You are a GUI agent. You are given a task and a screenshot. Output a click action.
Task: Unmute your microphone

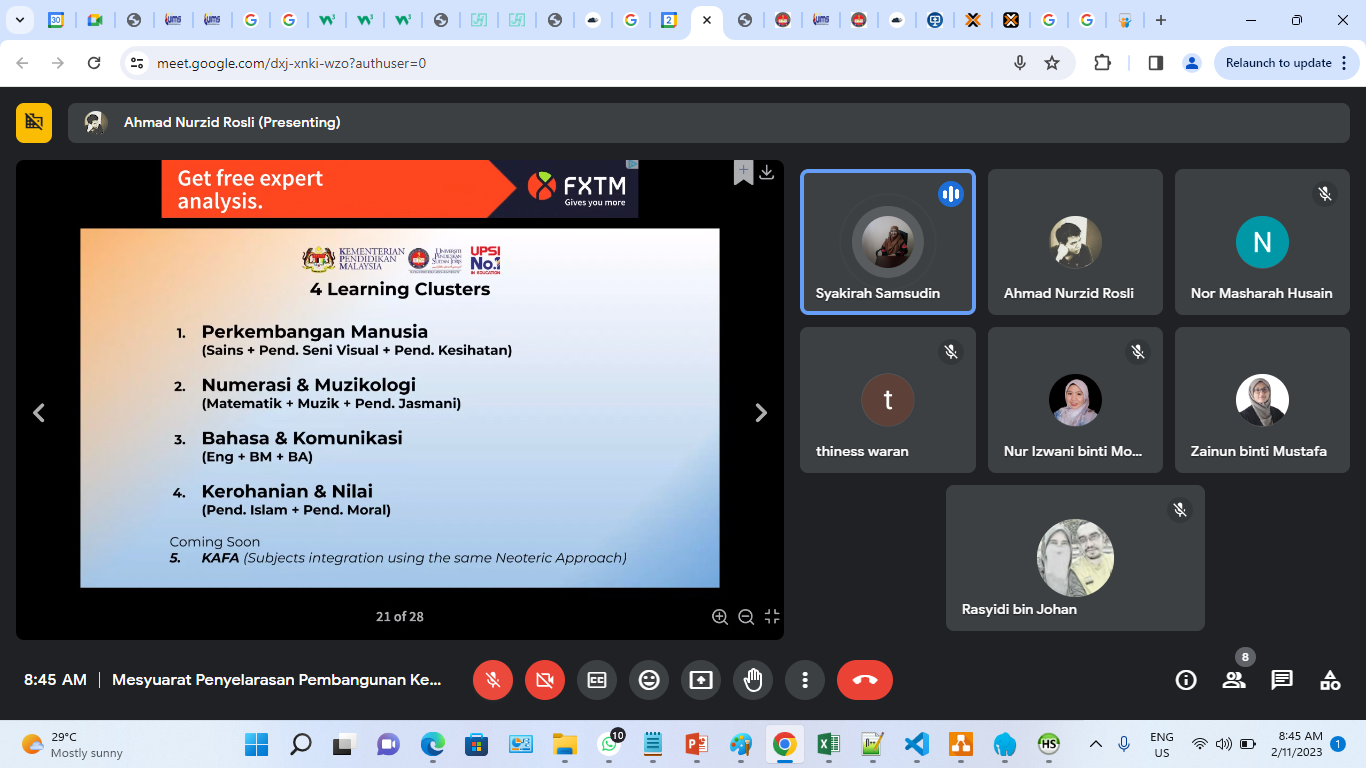tap(493, 680)
